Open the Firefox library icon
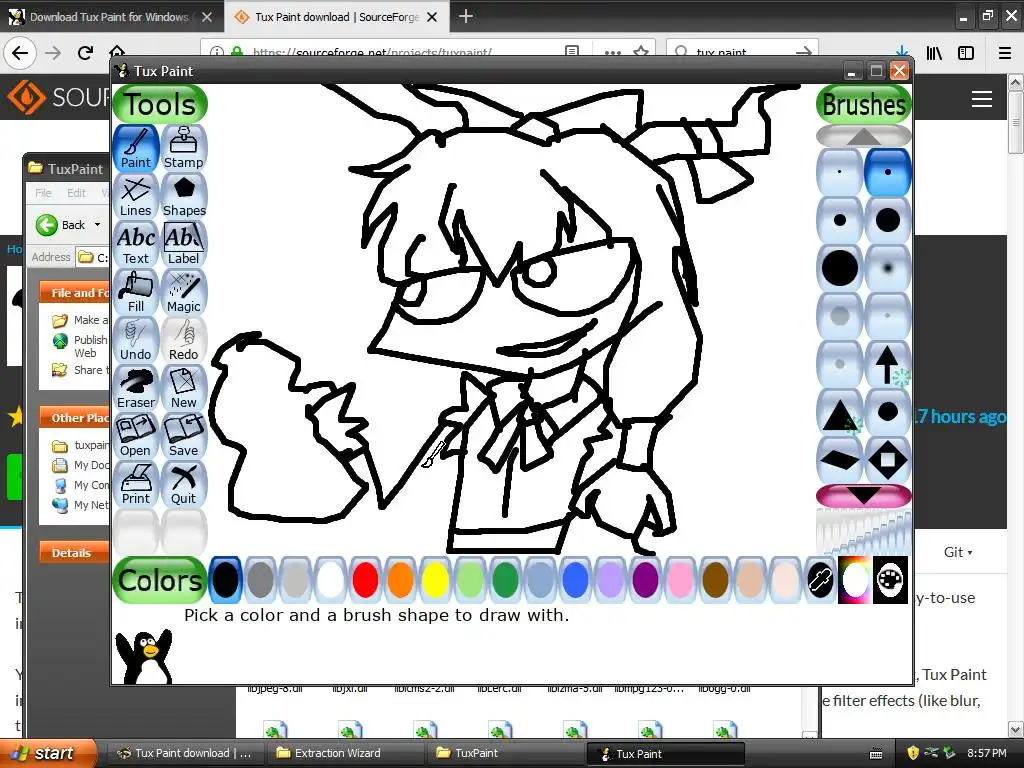The height and width of the screenshot is (768, 1024). [x=934, y=53]
